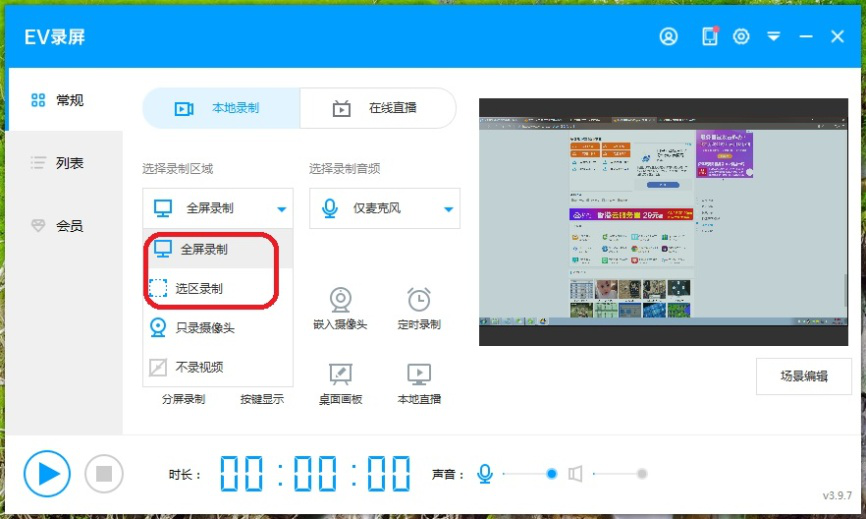The image size is (866, 519).
Task: Expand the 仅麦克风 audio dropdown
Action: click(x=384, y=208)
